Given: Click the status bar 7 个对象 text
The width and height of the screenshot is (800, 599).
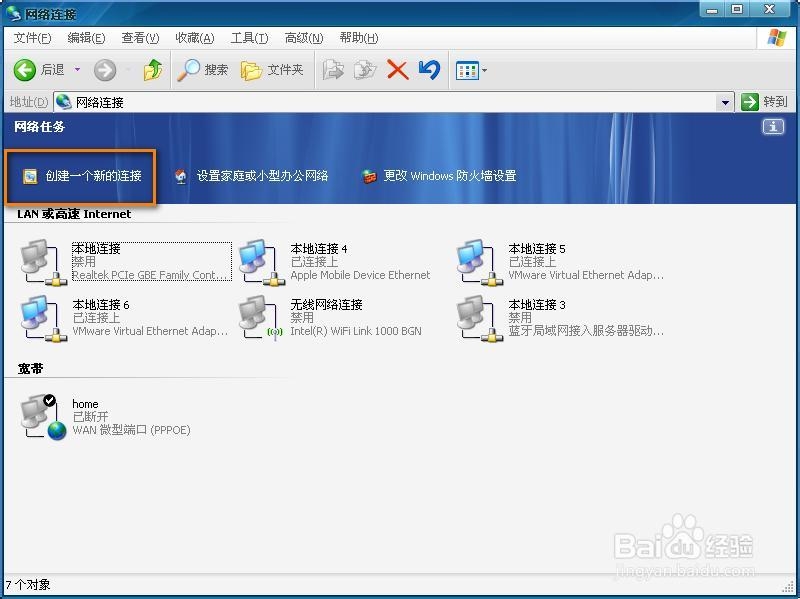Looking at the screenshot, I should pos(28,585).
